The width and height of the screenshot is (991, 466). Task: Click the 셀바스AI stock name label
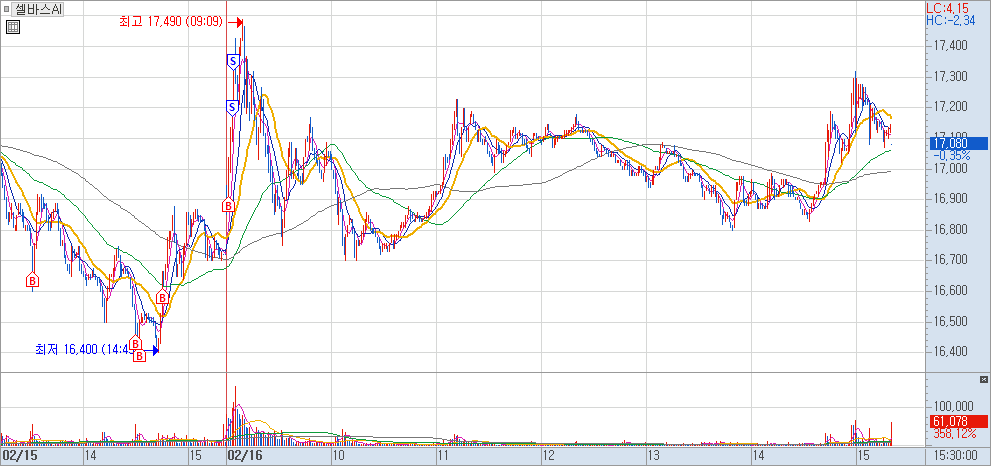click(x=37, y=9)
